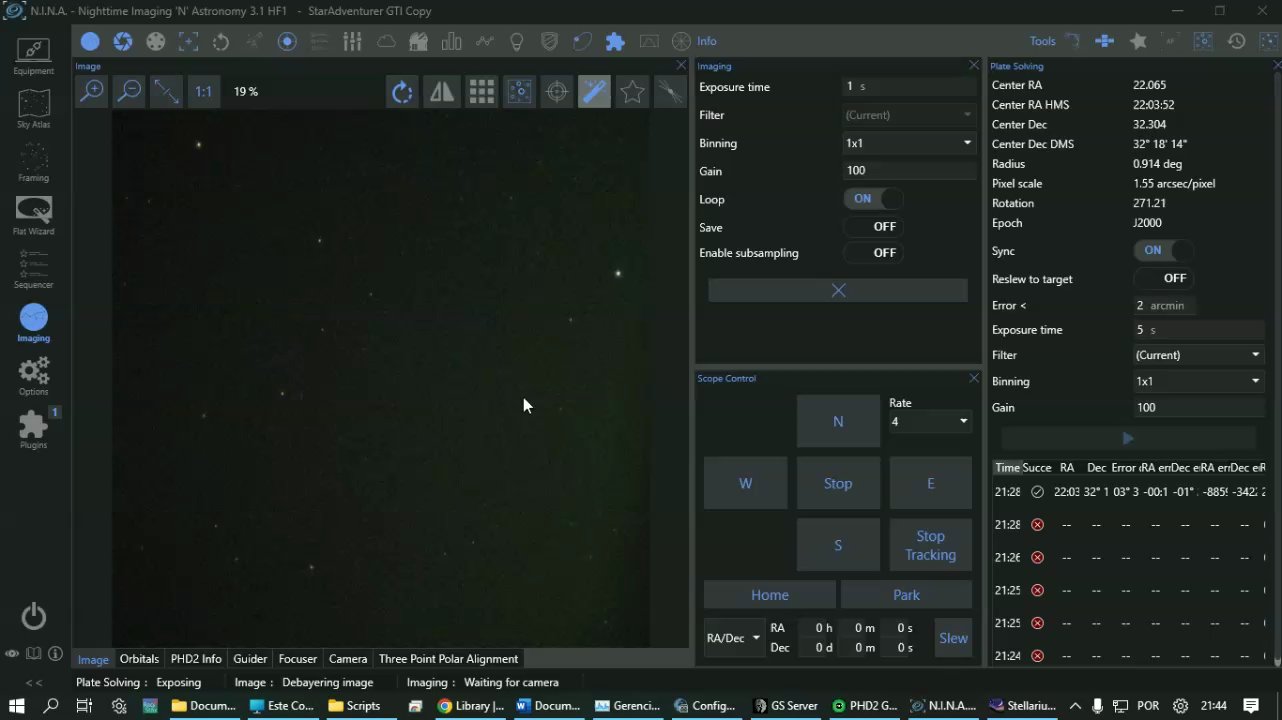This screenshot has width=1282, height=720.
Task: Click the Stop Tracking button
Action: tap(930, 545)
